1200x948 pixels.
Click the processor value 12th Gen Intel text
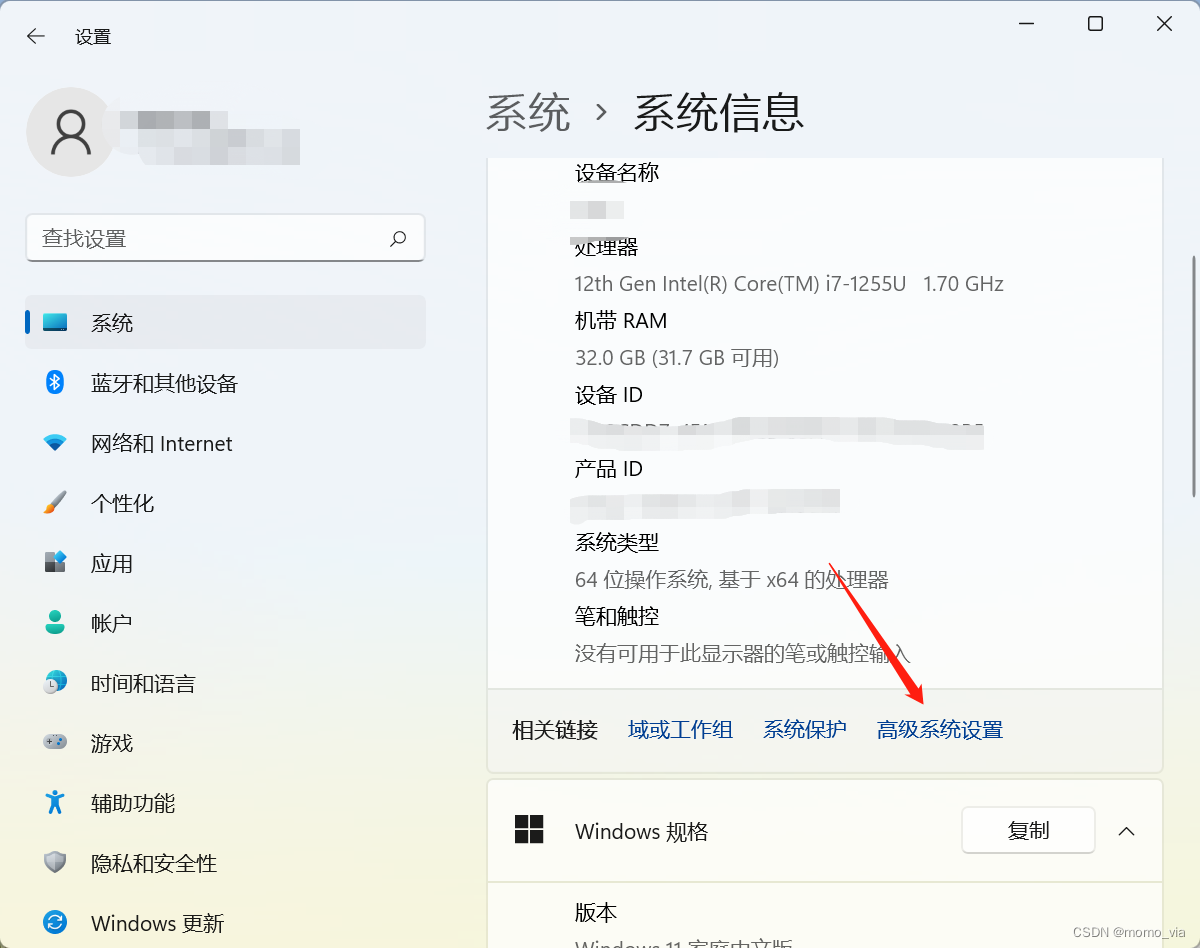click(789, 284)
